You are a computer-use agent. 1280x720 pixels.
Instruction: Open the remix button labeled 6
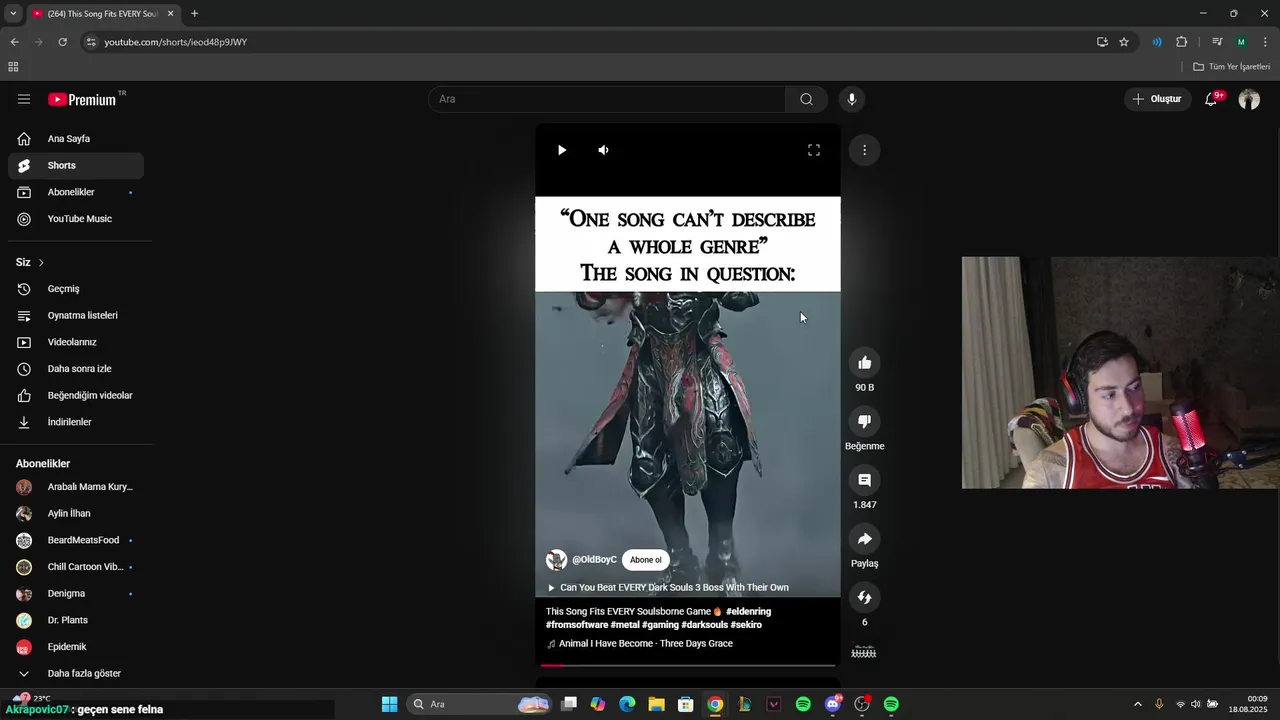pos(865,597)
